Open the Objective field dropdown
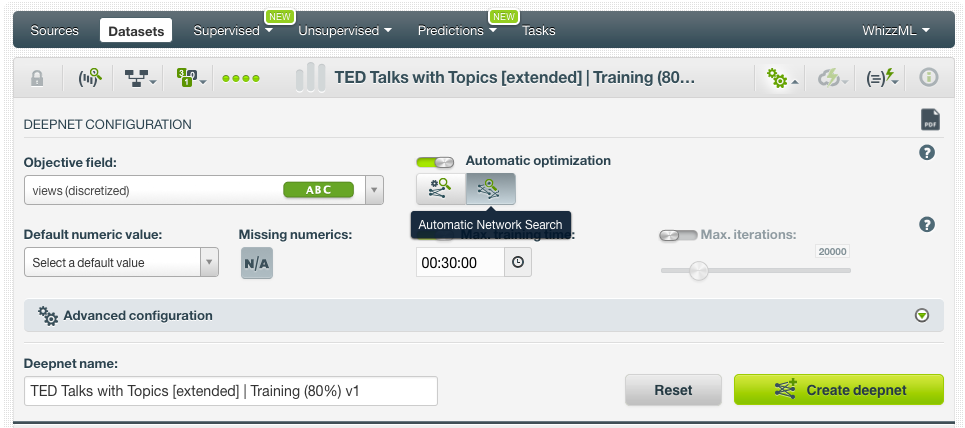965x428 pixels. [x=374, y=190]
